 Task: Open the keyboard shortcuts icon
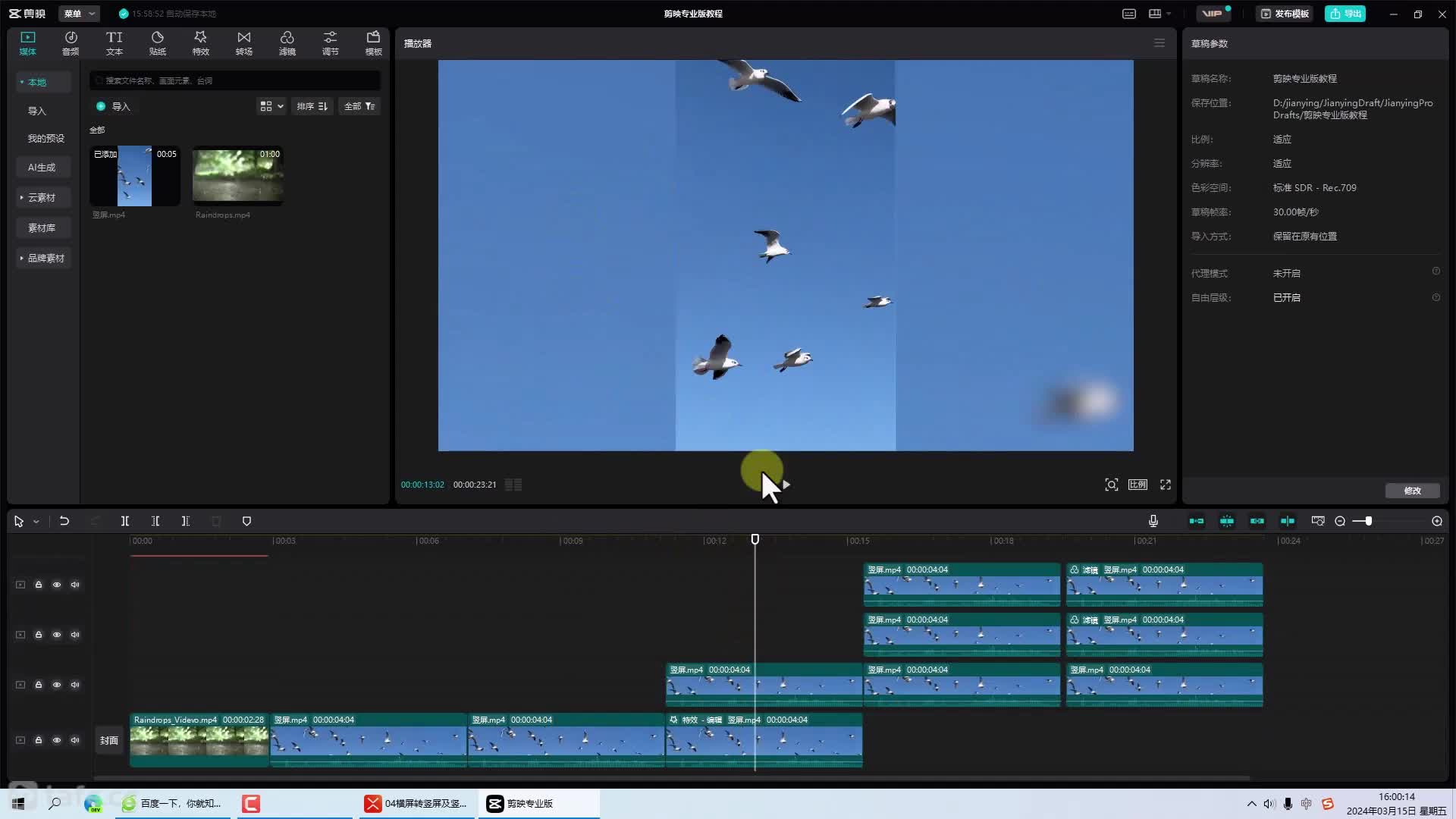click(x=1129, y=14)
